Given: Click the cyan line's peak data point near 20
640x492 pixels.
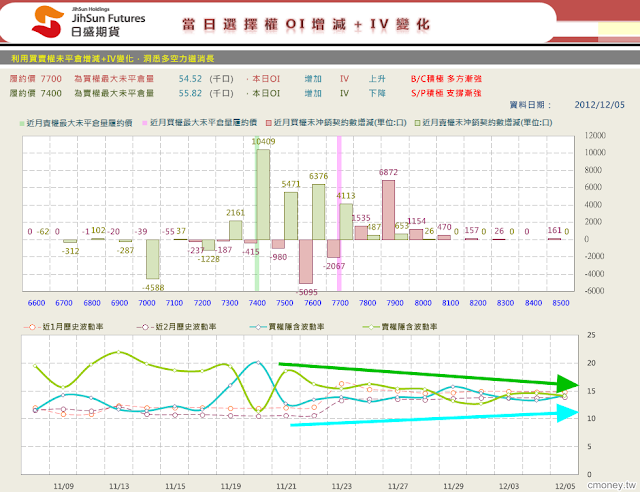Looking at the screenshot, I should (258, 363).
